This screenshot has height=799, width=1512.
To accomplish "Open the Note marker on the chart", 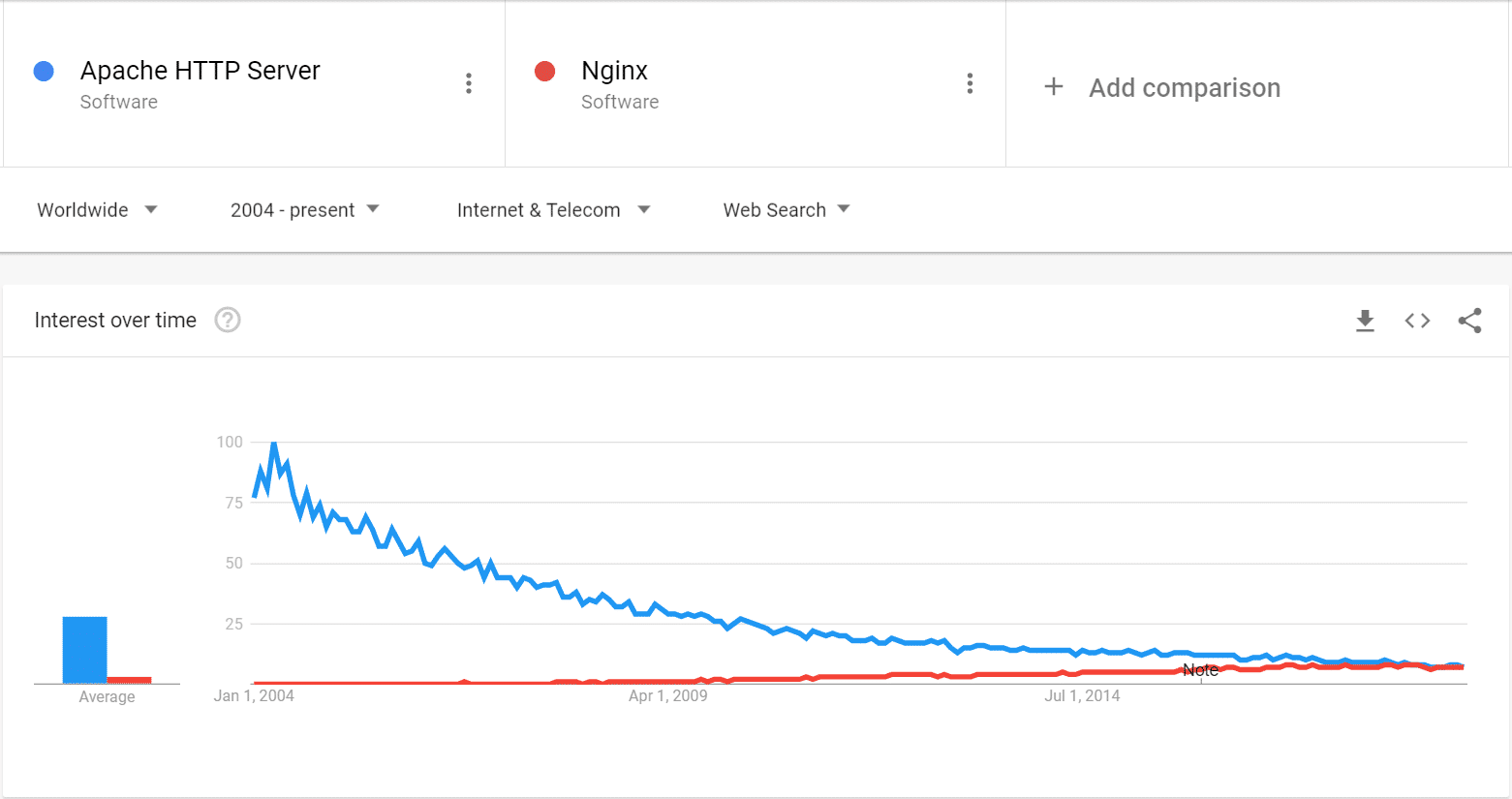I will (x=1200, y=669).
